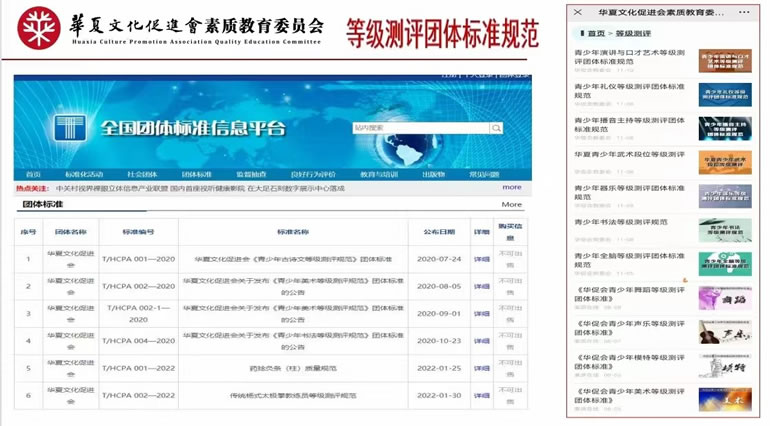Click the dark 播音主持 article thumbnail
770x426 pixels.
(x=725, y=128)
